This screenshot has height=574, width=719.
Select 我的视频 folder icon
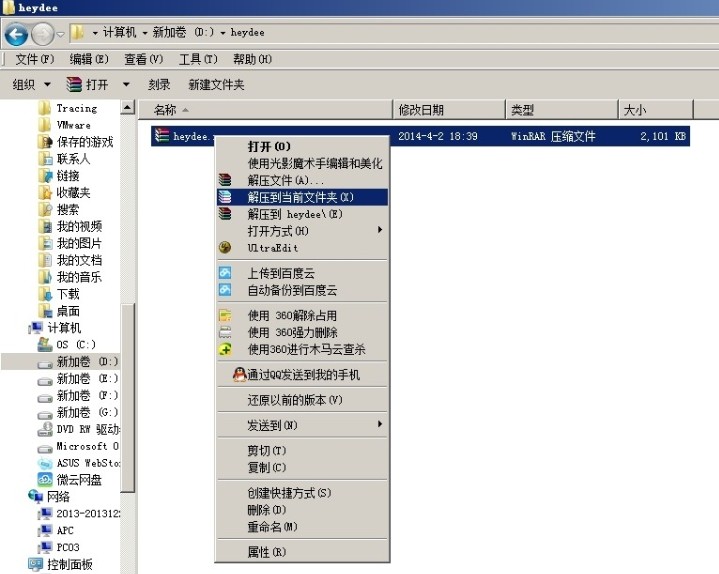tap(45, 226)
